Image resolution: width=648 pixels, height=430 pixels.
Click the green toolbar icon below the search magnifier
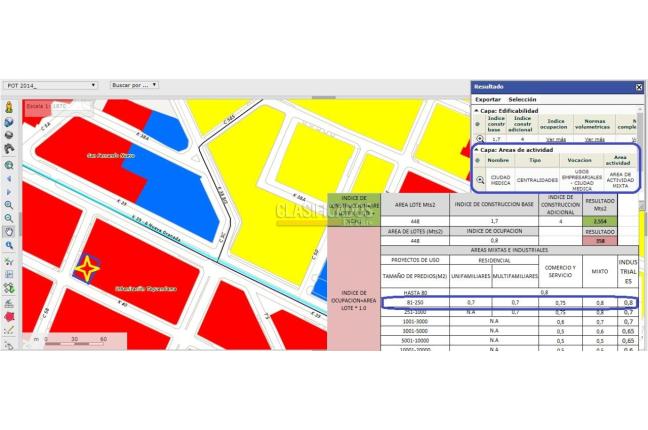click(x=9, y=261)
